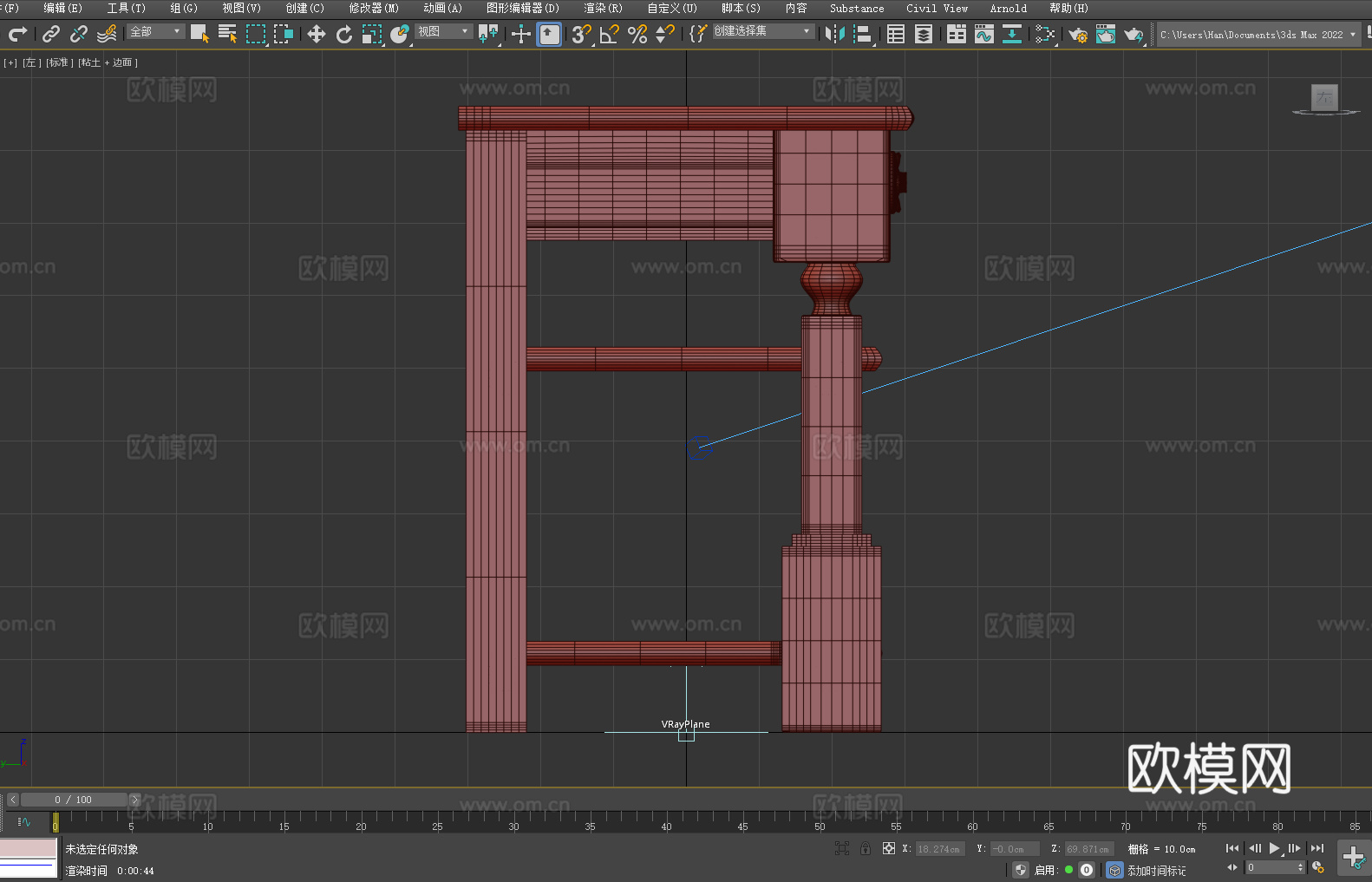Open the Substance menu

click(857, 8)
